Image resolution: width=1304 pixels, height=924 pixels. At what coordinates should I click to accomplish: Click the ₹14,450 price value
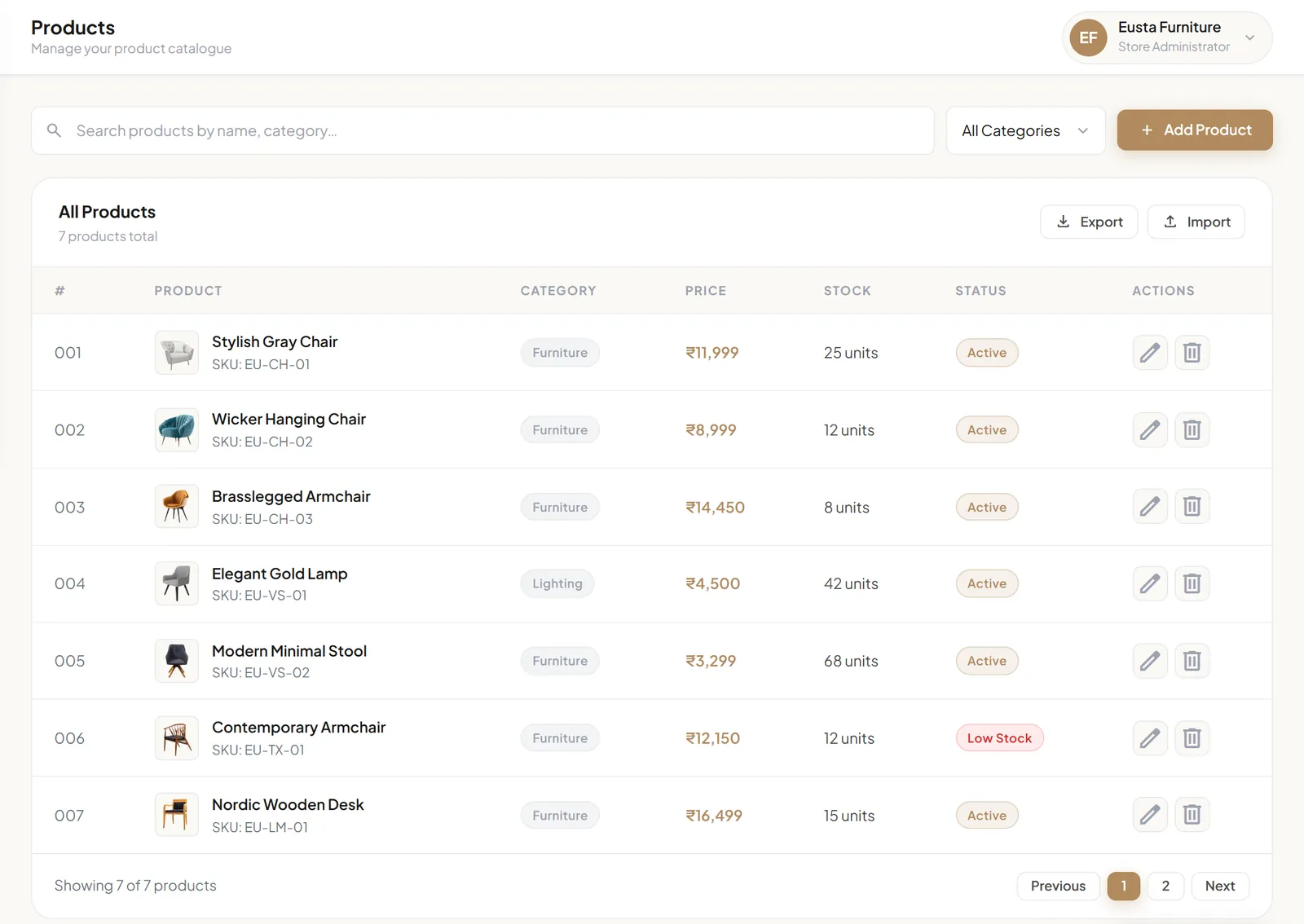[x=715, y=507]
